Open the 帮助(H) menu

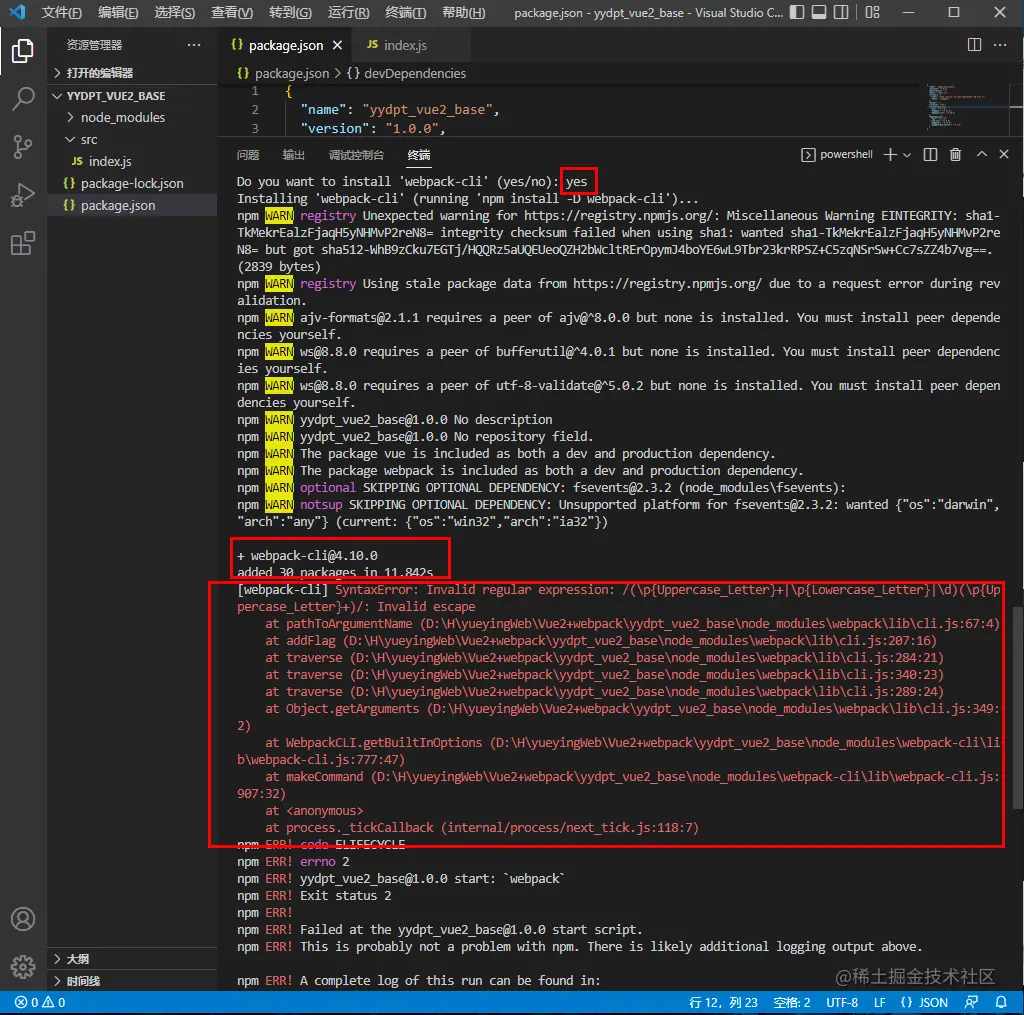tap(464, 12)
